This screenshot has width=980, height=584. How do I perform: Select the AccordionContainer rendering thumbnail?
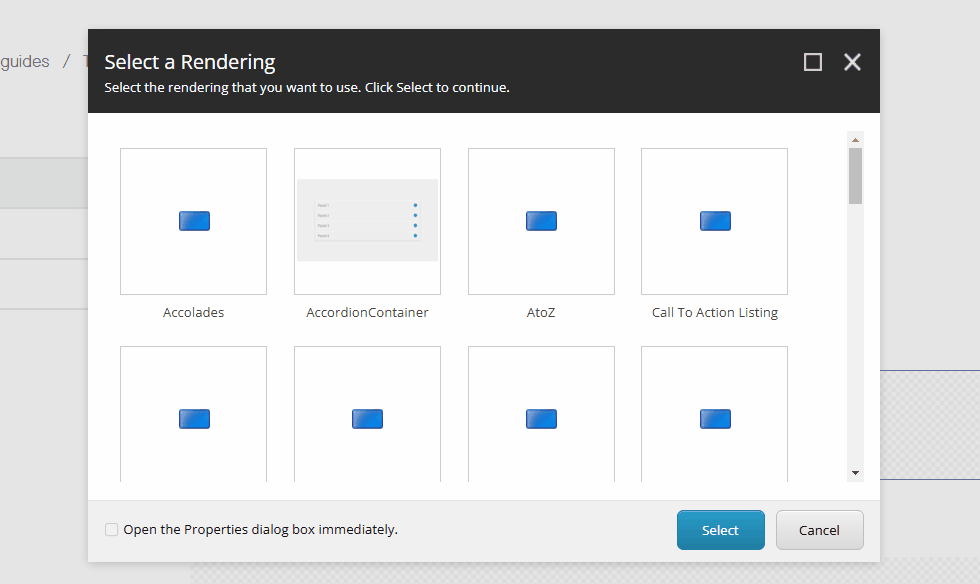(x=367, y=221)
